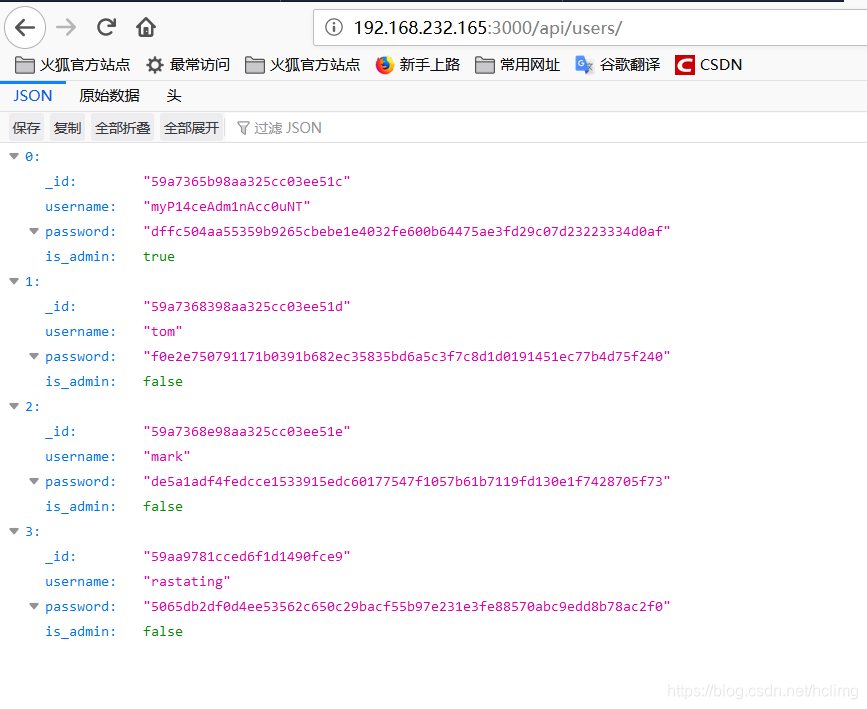Click is_admin false value for rastating
Screen dimensions: 867x709
(x=163, y=632)
